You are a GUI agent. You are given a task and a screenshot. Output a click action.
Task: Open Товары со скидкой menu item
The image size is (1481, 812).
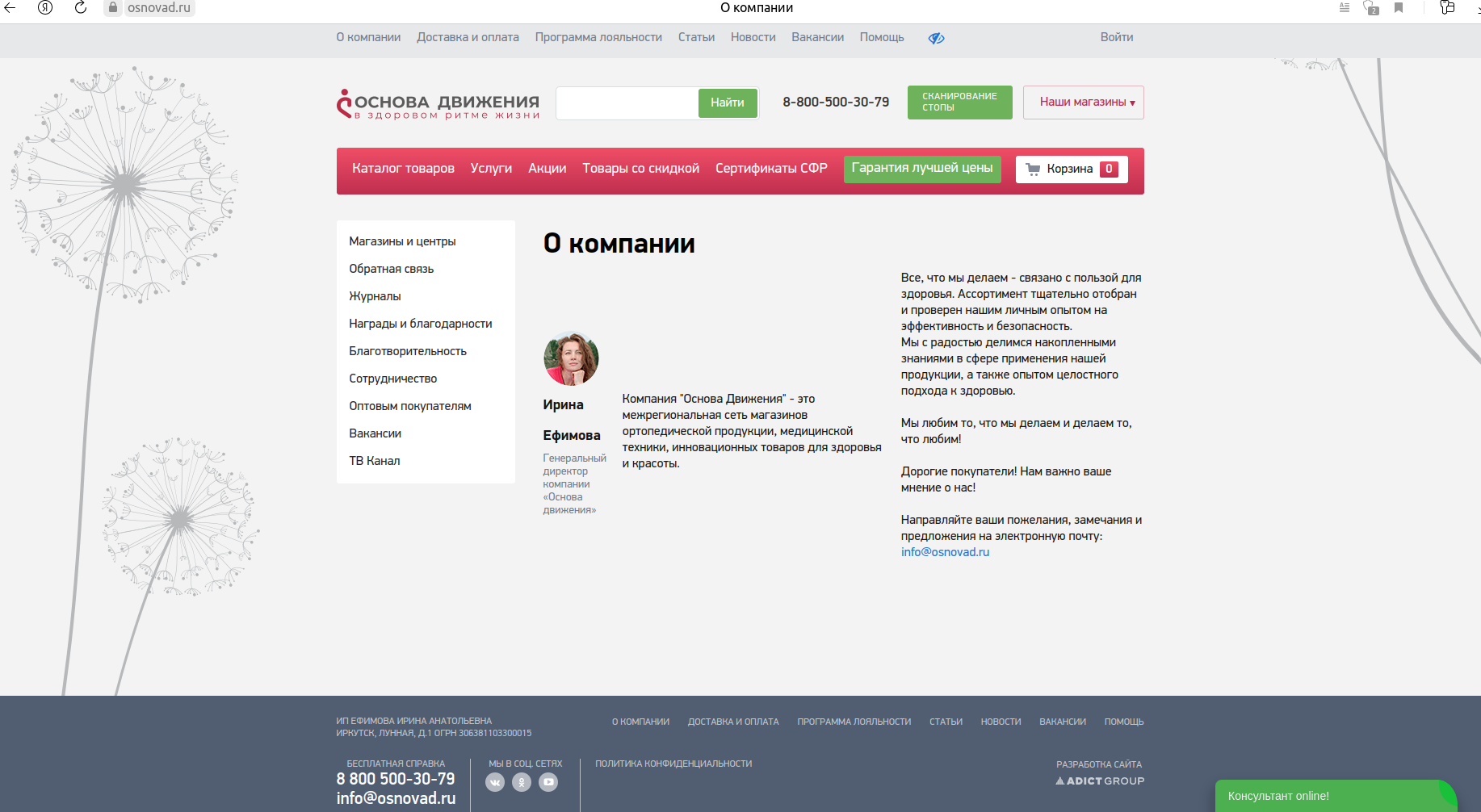tap(641, 169)
